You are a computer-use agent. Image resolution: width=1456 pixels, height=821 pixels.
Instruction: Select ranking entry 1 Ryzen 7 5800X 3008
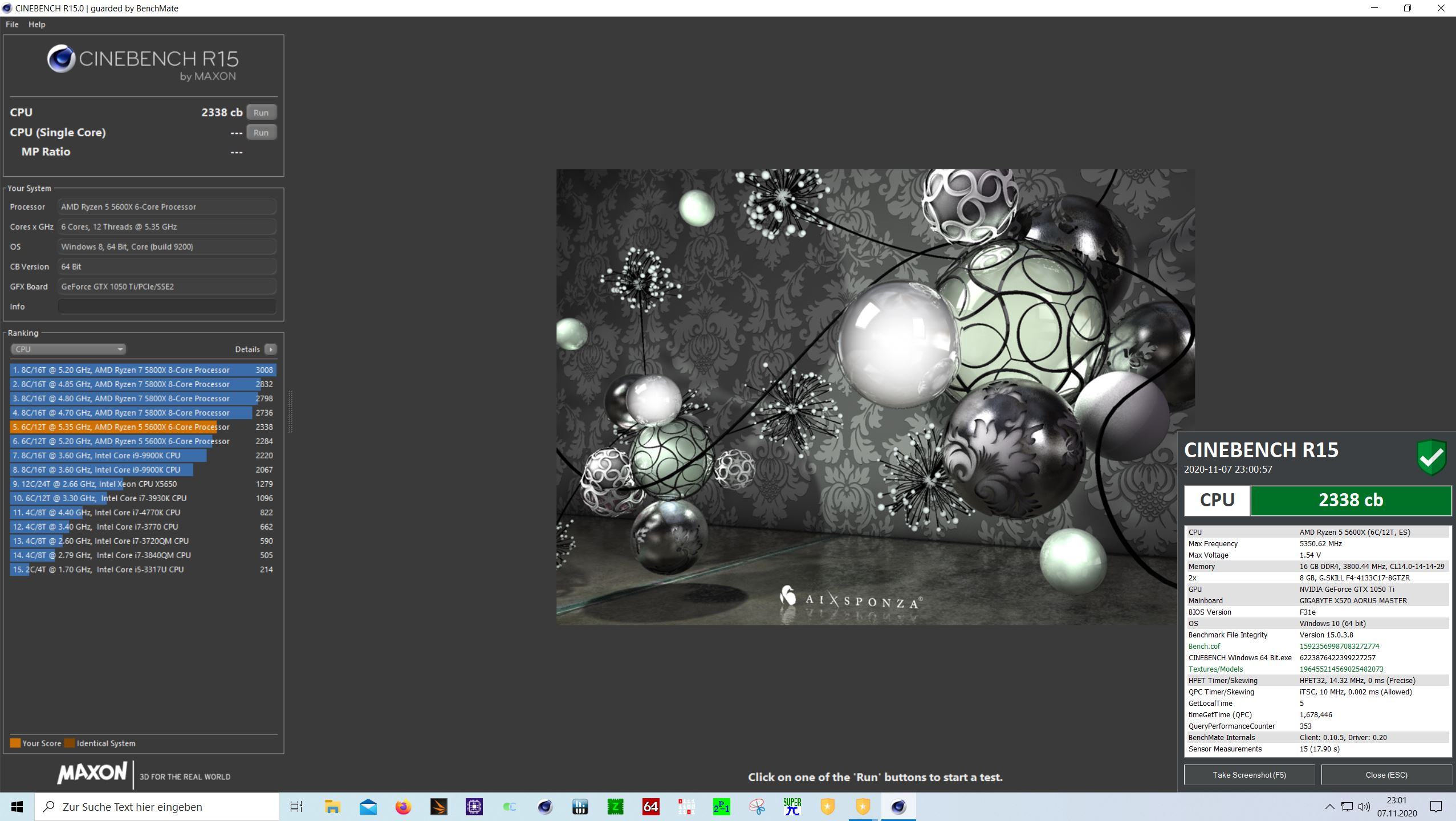coord(143,370)
